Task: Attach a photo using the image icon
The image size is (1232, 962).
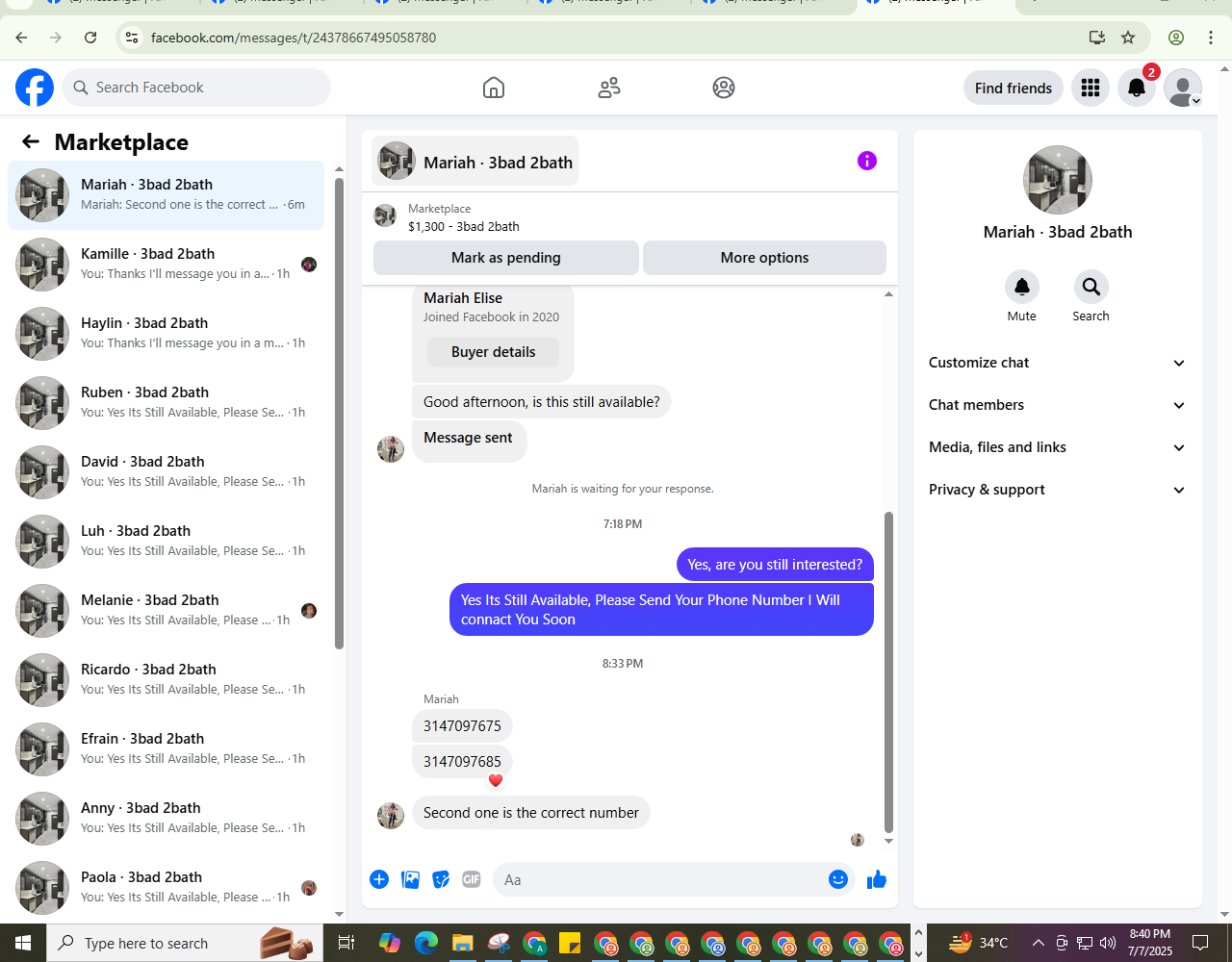Action: pos(410,879)
